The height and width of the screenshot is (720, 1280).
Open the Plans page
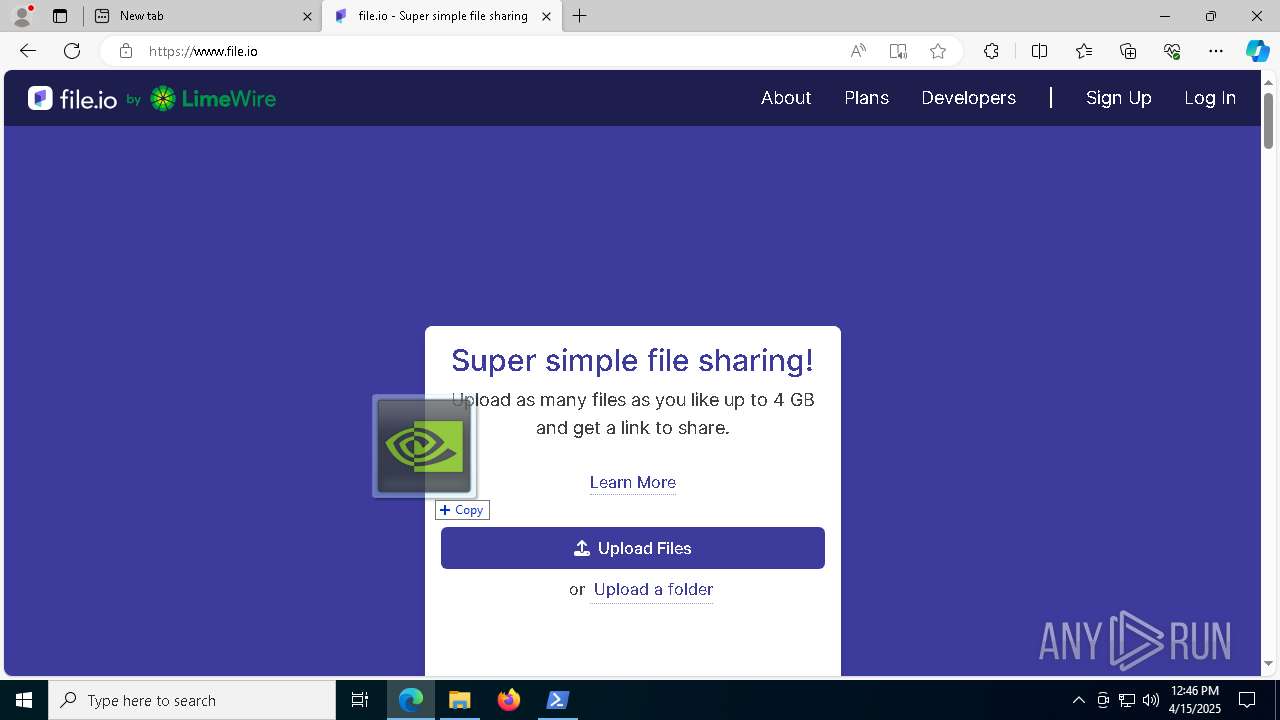pyautogui.click(x=867, y=98)
